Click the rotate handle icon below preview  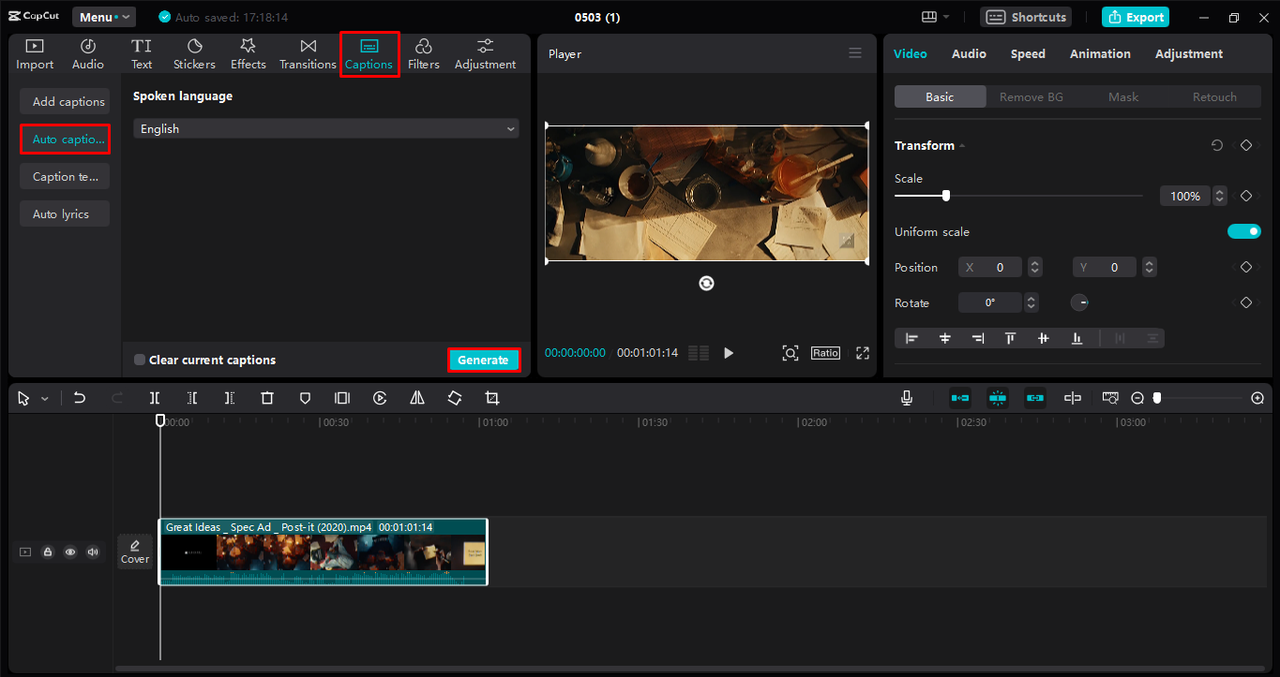[x=707, y=283]
